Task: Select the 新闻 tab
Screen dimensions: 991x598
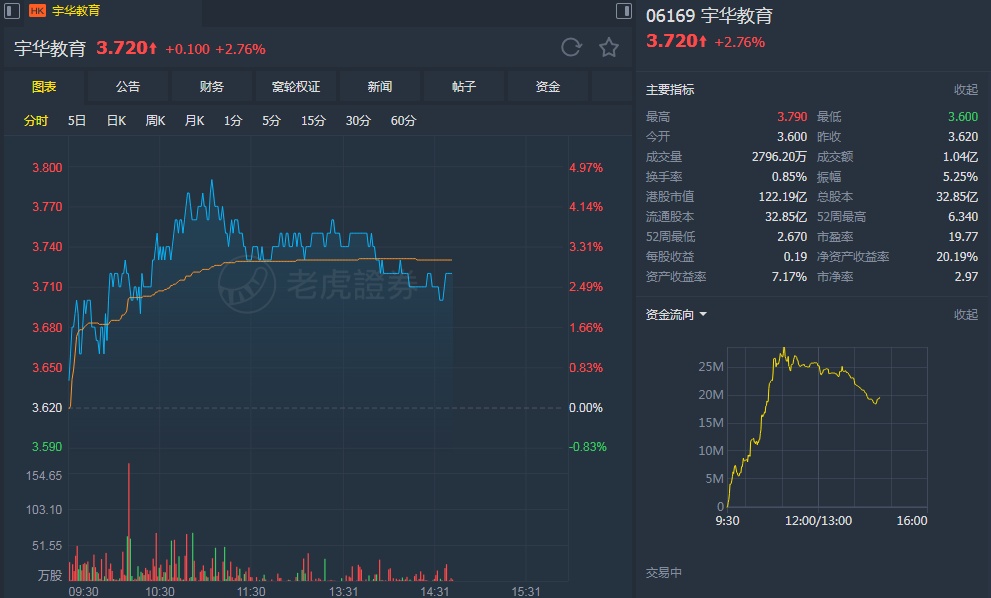Action: pyautogui.click(x=380, y=87)
